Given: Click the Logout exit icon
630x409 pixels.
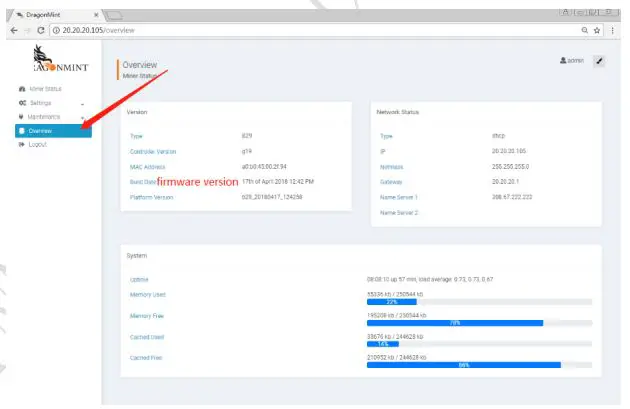Looking at the screenshot, I should (22, 145).
